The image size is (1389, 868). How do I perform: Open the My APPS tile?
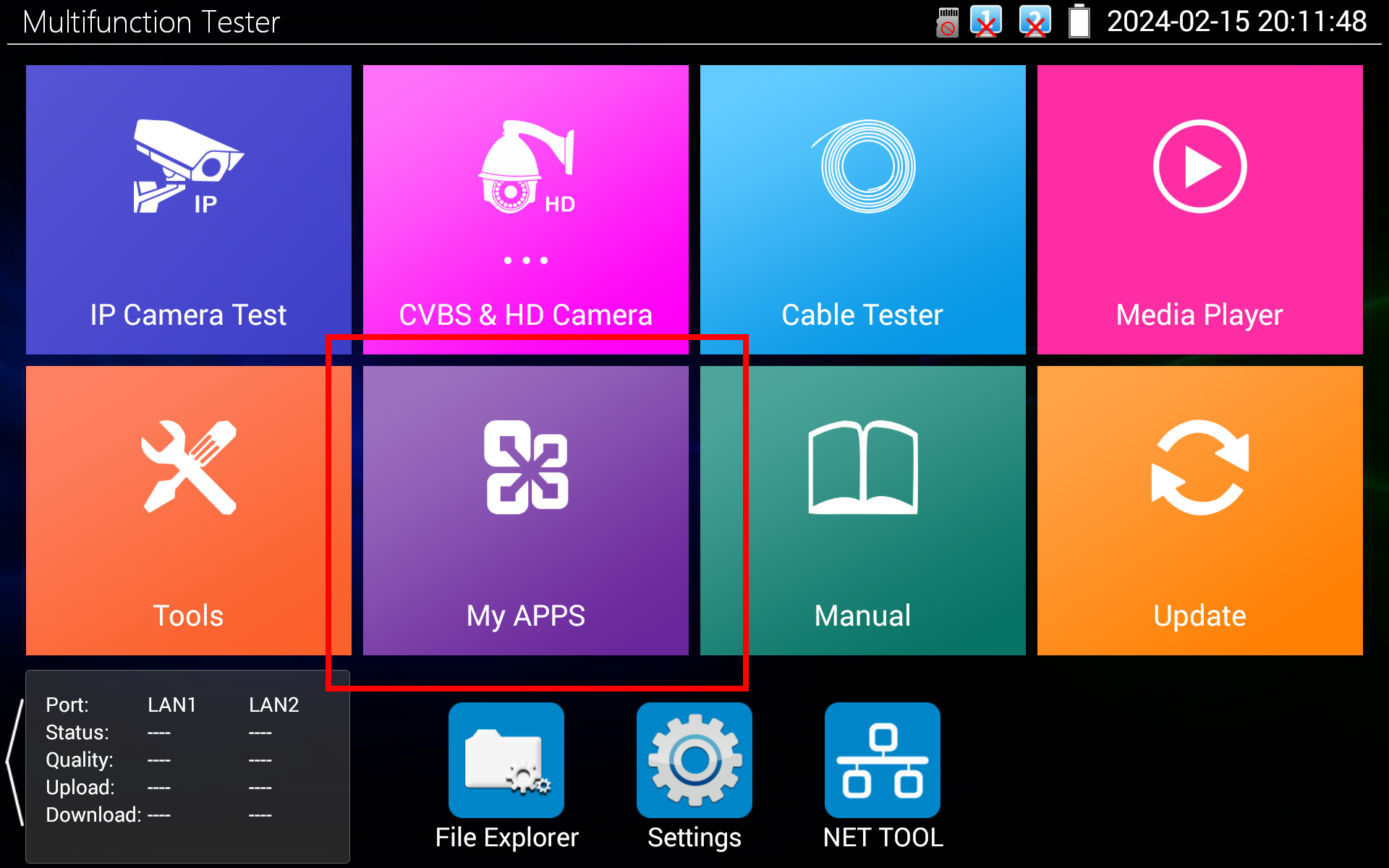525,510
